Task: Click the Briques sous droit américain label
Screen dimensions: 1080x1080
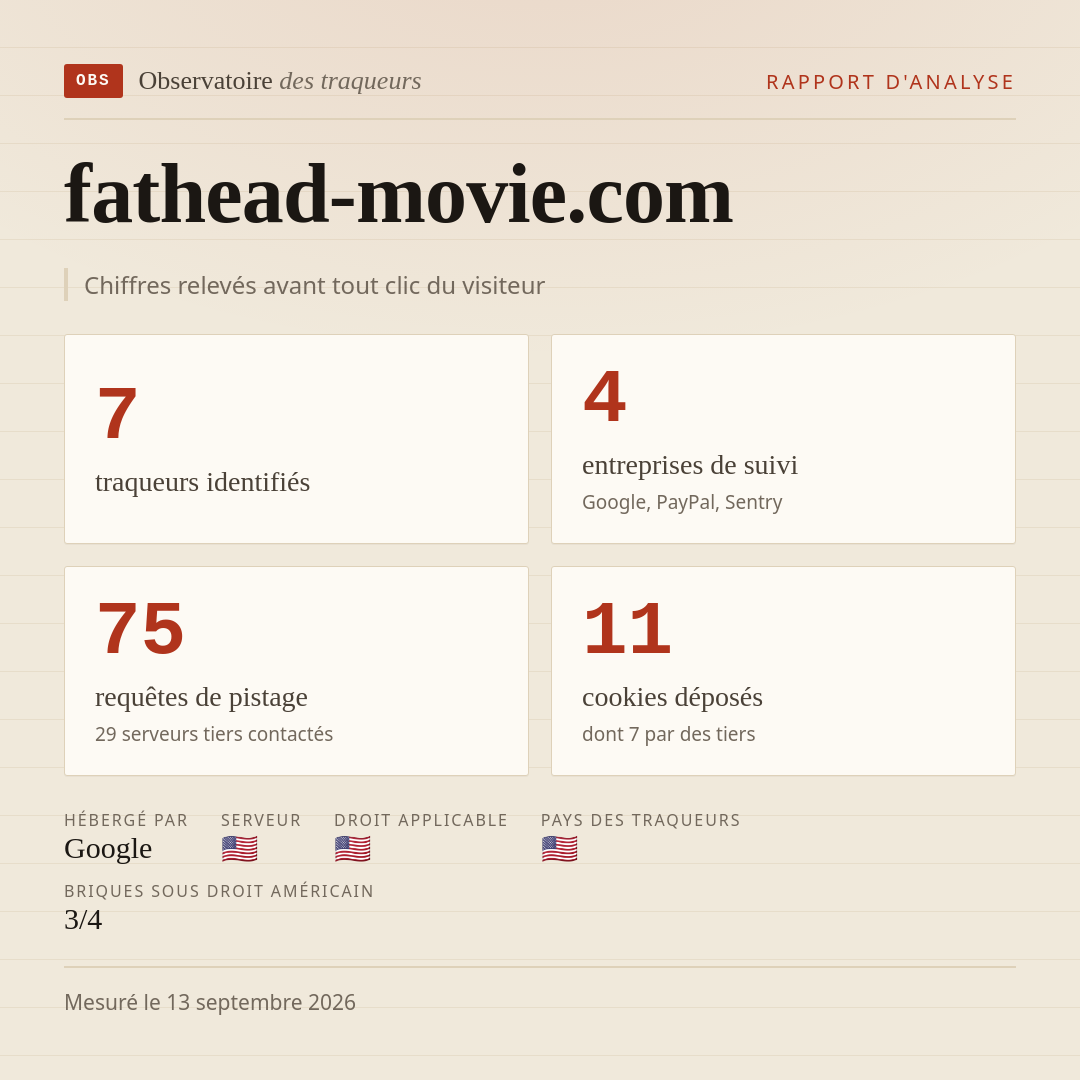Action: (219, 891)
